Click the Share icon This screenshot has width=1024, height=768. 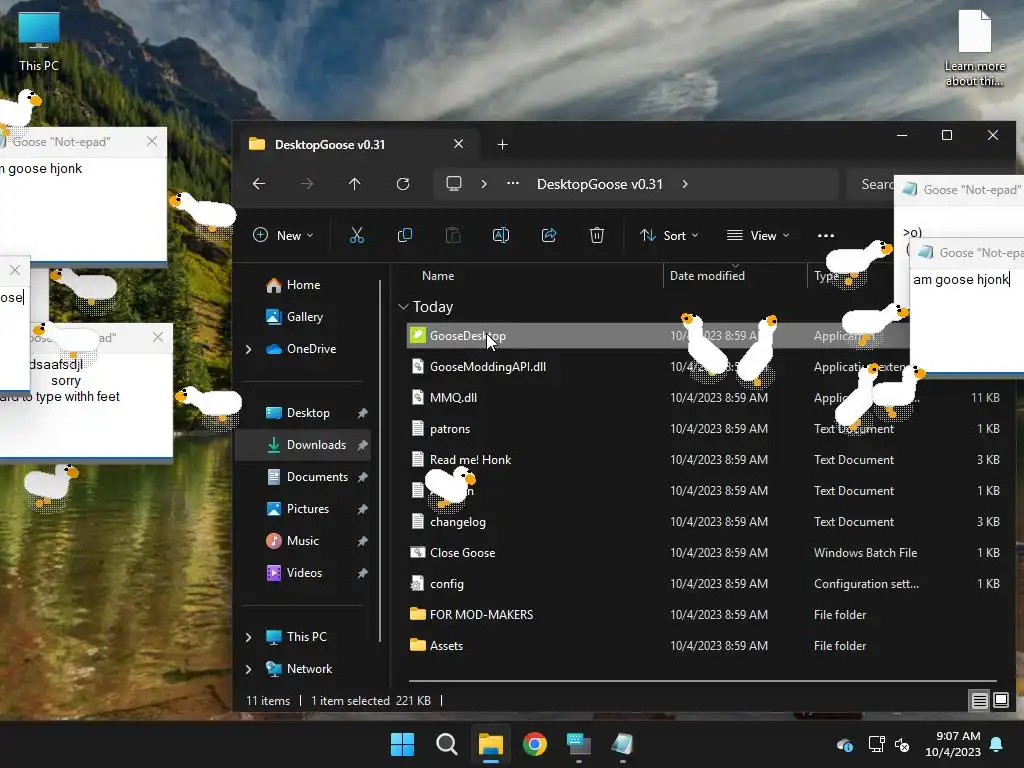click(x=549, y=235)
